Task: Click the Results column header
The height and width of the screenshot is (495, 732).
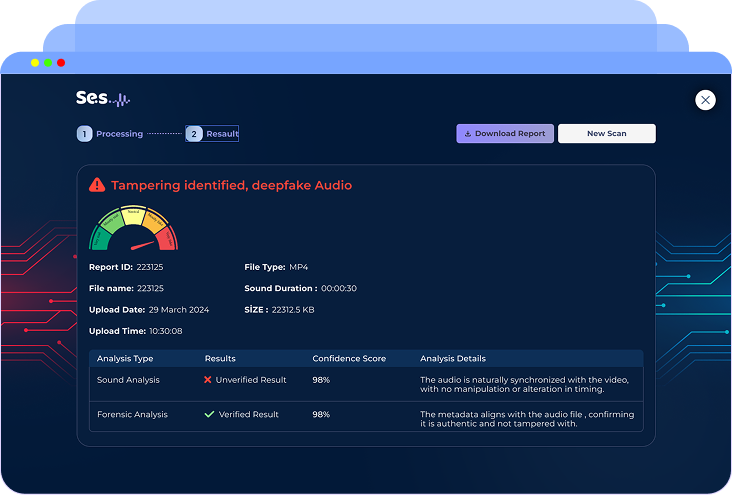Action: pos(220,359)
